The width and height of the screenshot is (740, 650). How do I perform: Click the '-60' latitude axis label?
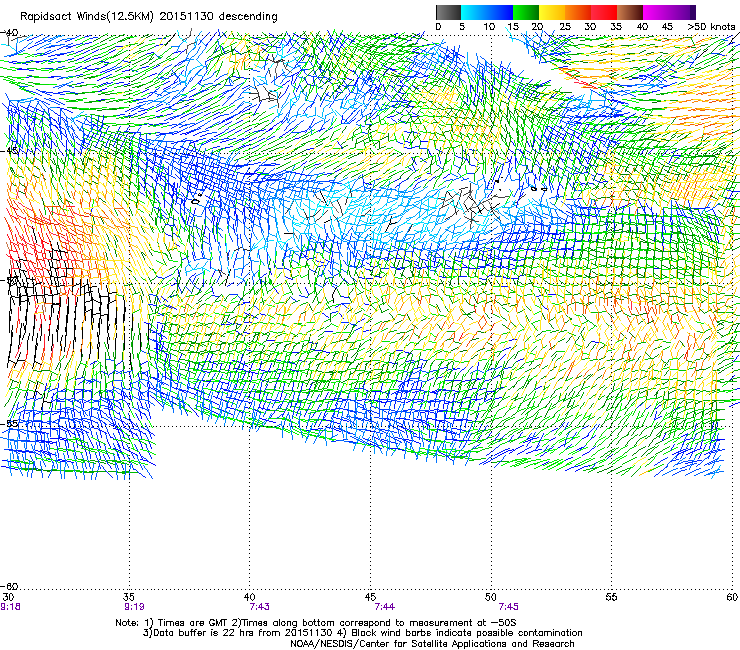10,586
